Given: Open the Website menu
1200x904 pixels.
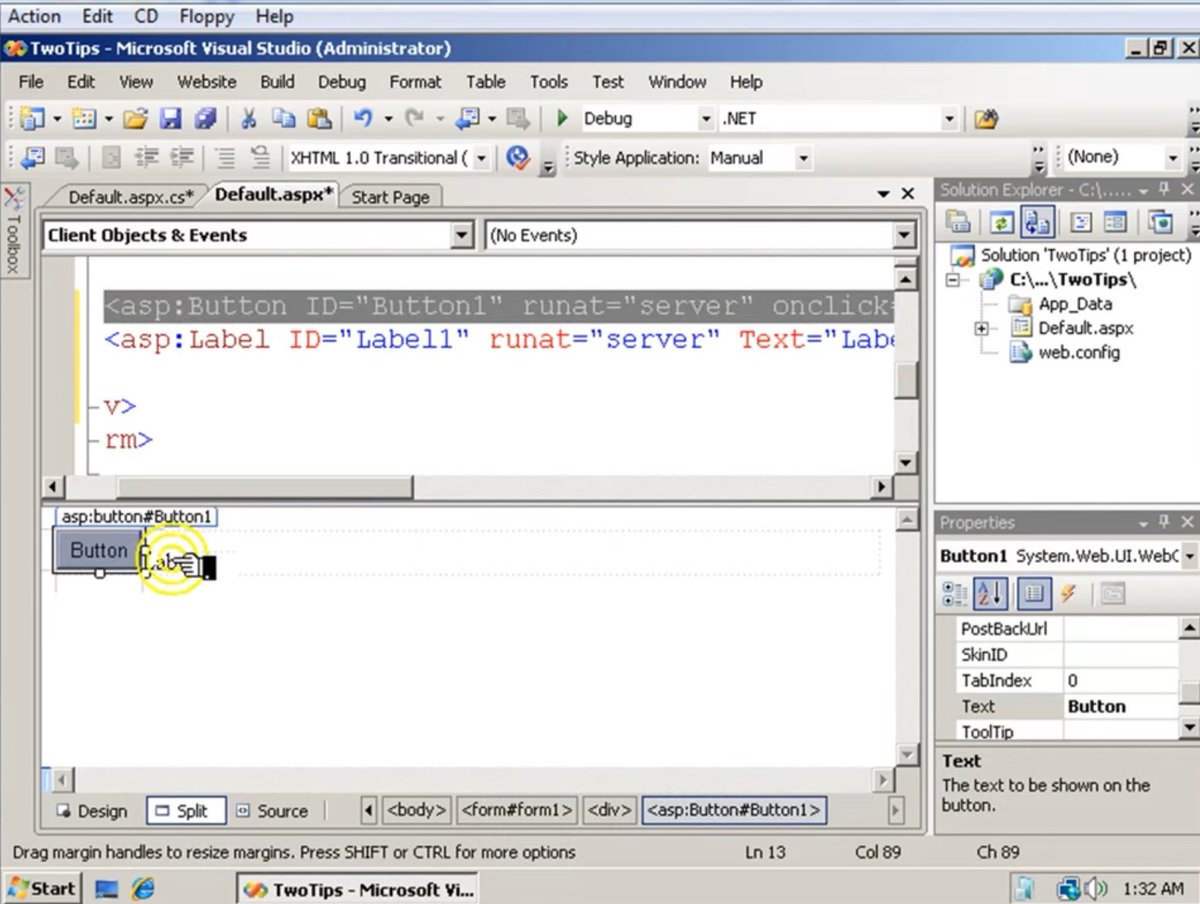Looking at the screenshot, I should tap(207, 82).
